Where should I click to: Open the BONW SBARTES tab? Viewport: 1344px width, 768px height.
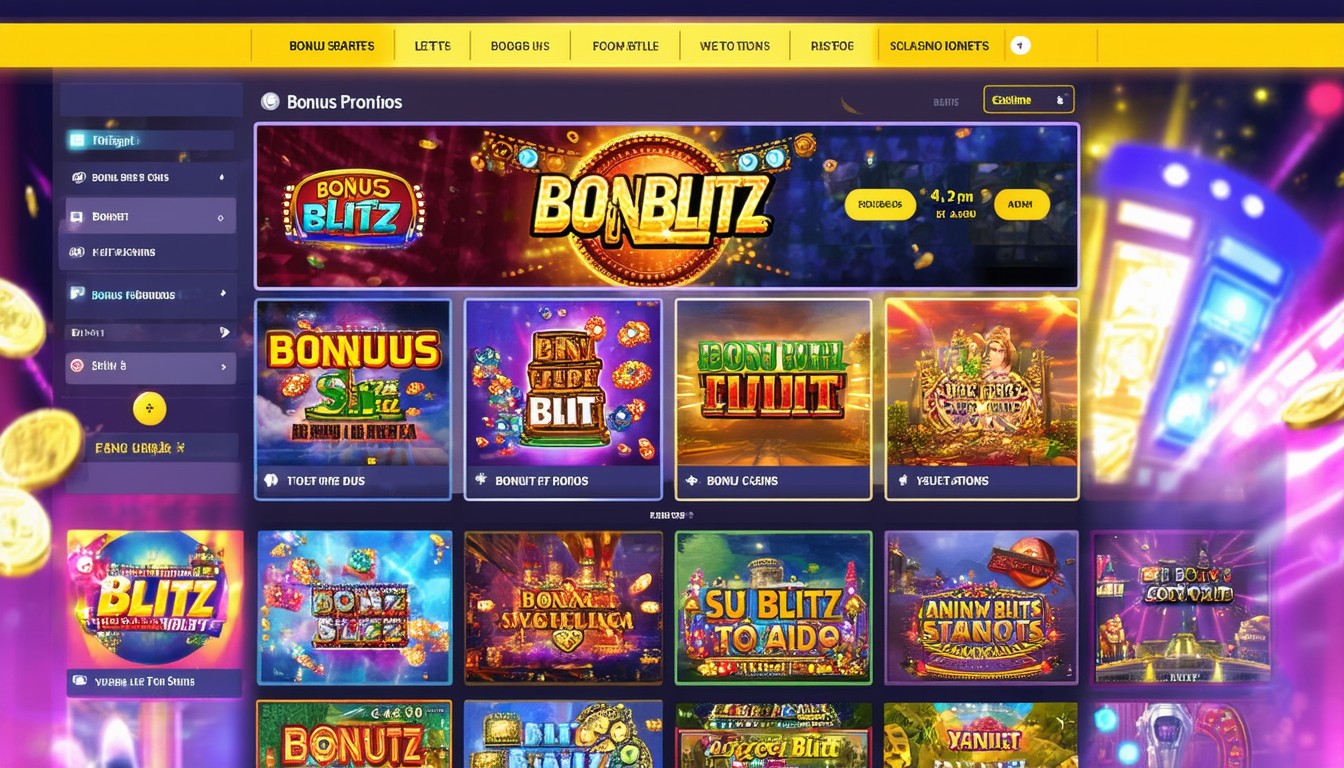(x=331, y=46)
